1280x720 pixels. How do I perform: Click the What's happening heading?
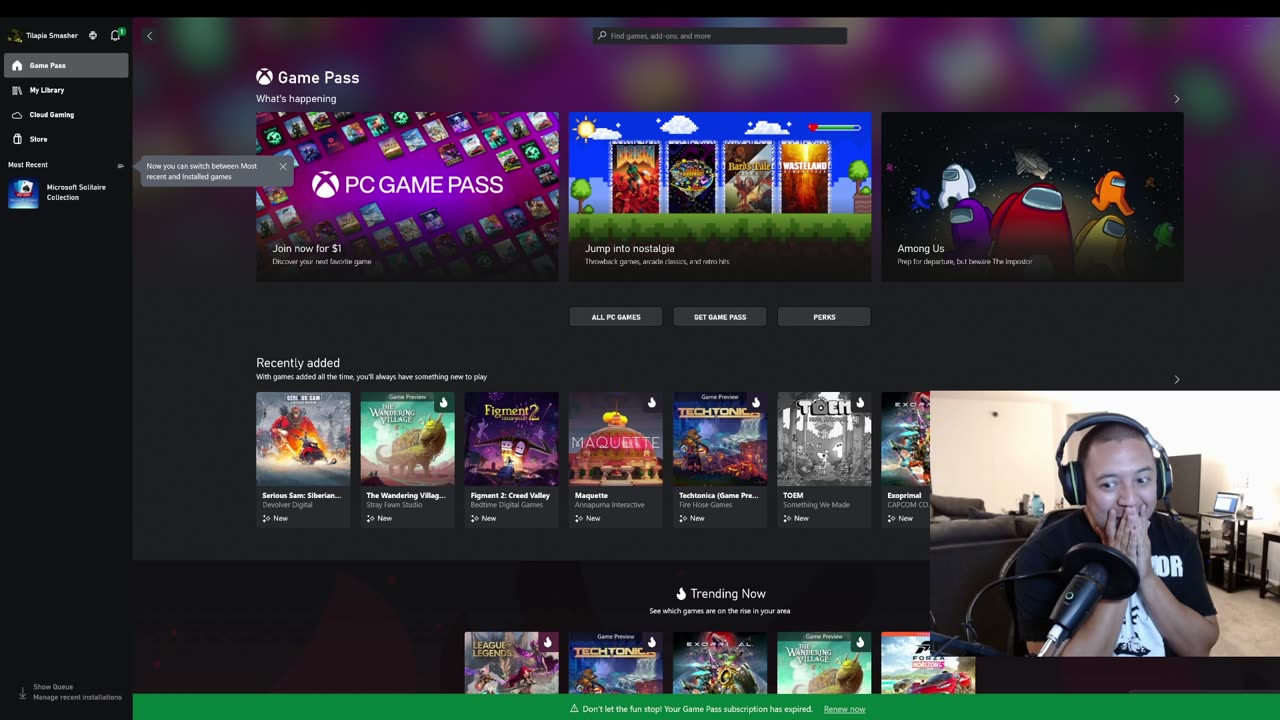click(296, 99)
